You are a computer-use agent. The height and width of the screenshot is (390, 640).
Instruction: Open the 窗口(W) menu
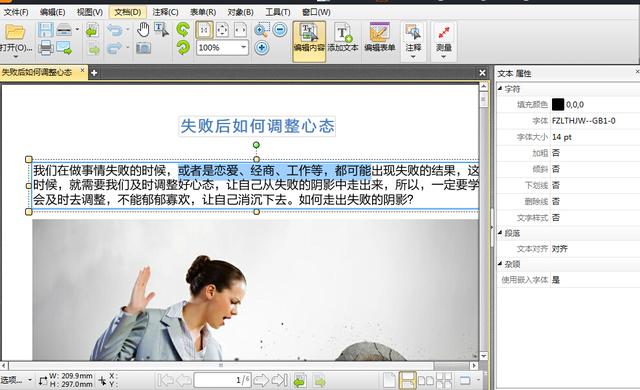click(x=316, y=12)
